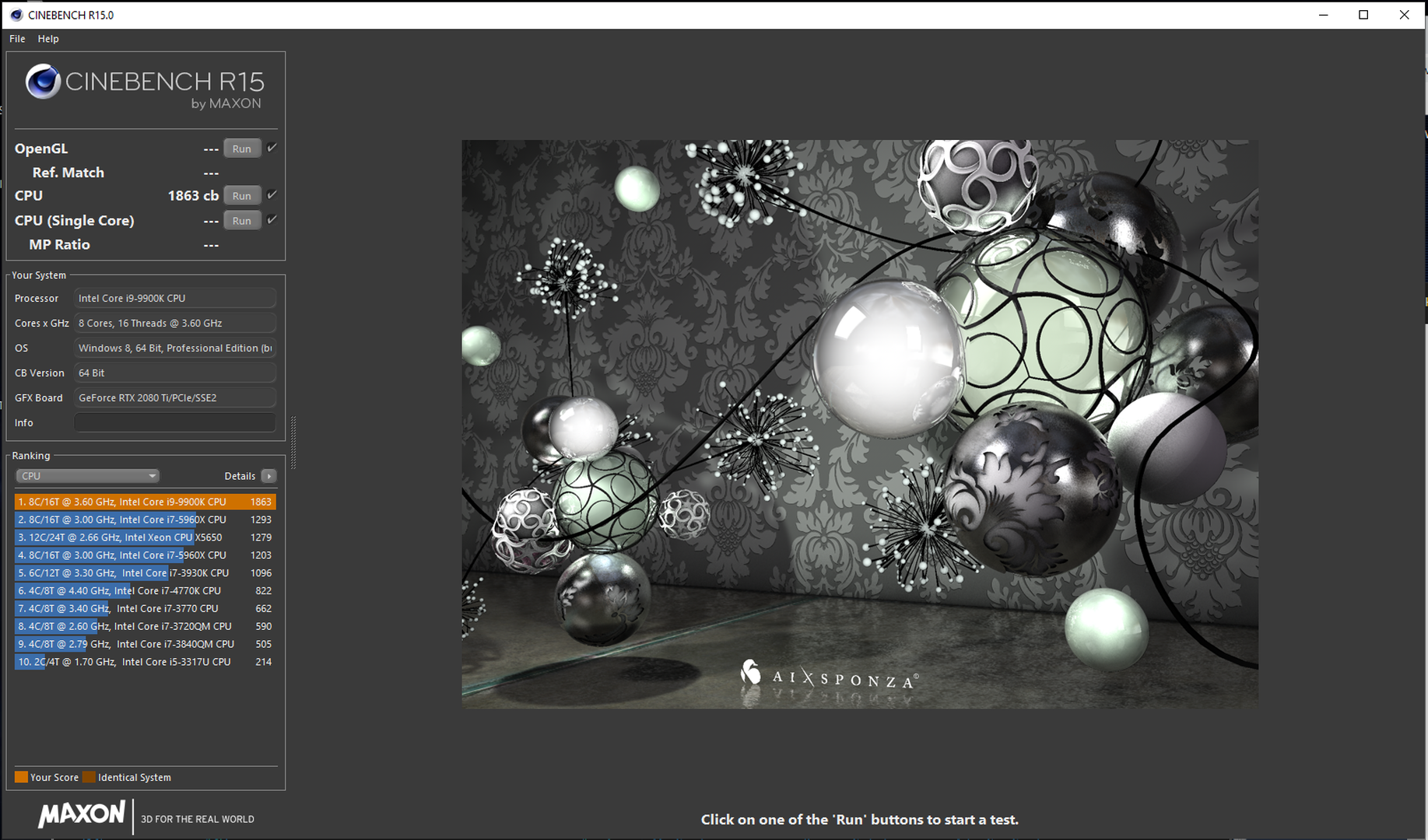This screenshot has width=1428, height=840.
Task: Click the brown Identical System legend swatch
Action: point(89,777)
